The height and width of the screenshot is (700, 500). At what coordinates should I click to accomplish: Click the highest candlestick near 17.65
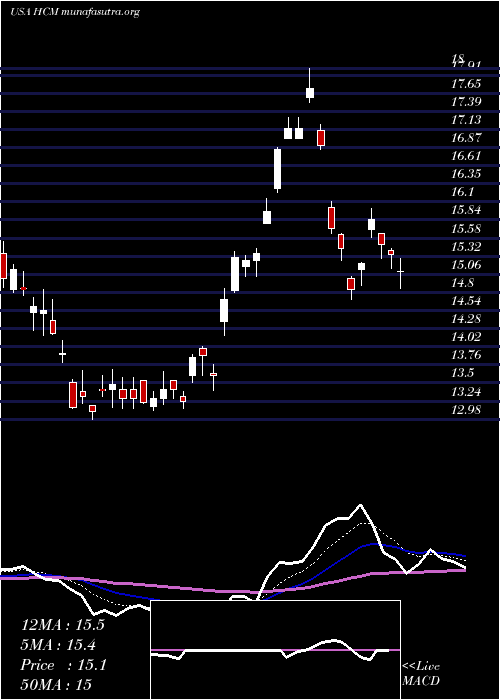pyautogui.click(x=309, y=92)
